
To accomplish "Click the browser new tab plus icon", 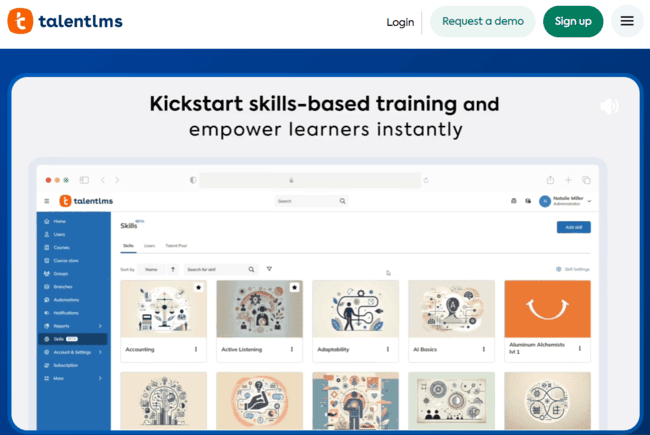I will (568, 180).
